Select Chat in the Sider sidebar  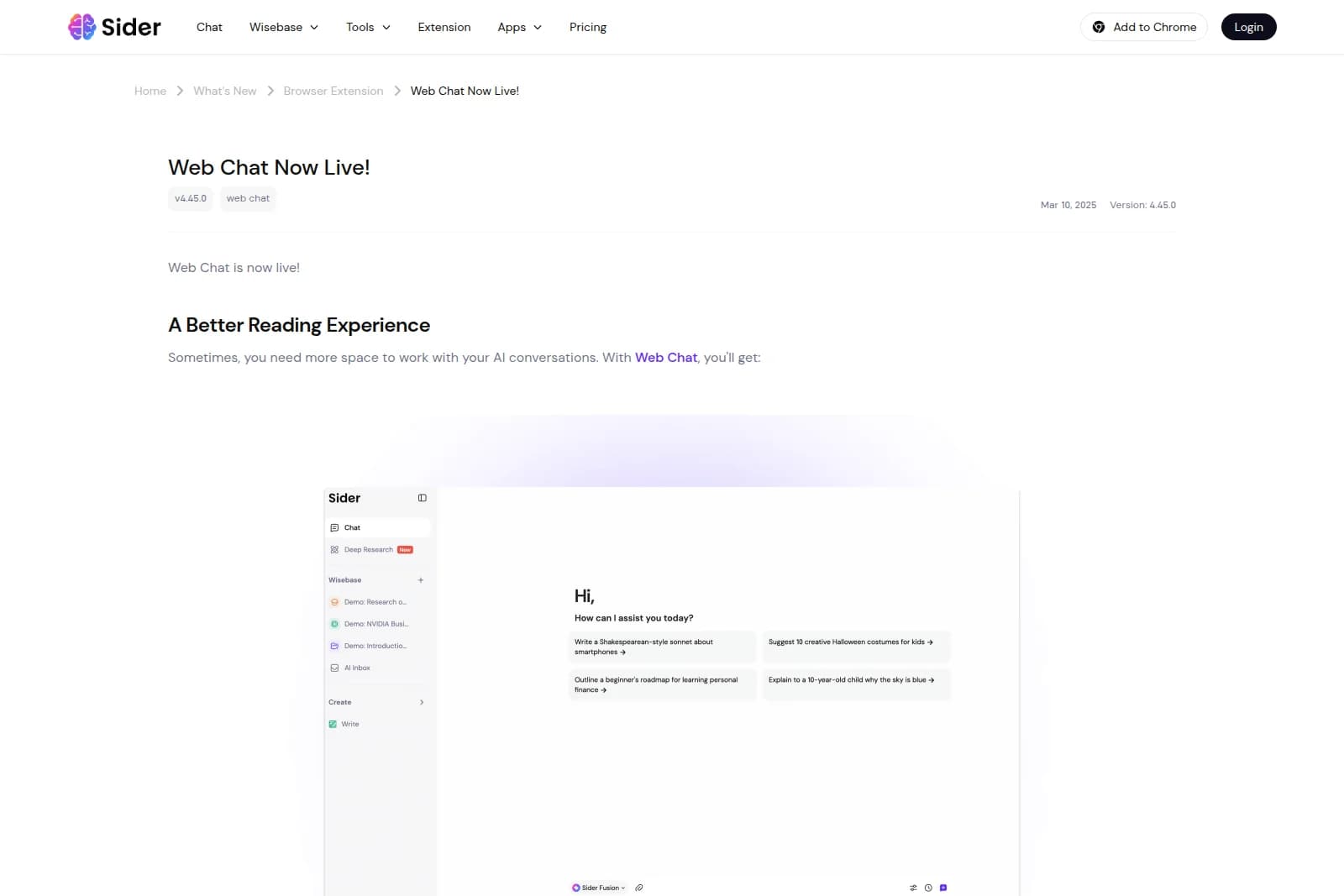[353, 527]
